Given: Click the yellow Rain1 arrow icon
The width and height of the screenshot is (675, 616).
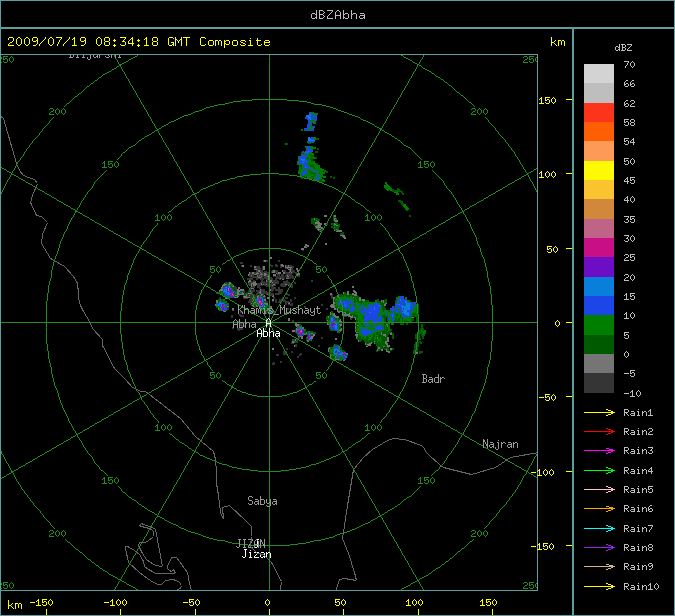Looking at the screenshot, I should pos(599,412).
